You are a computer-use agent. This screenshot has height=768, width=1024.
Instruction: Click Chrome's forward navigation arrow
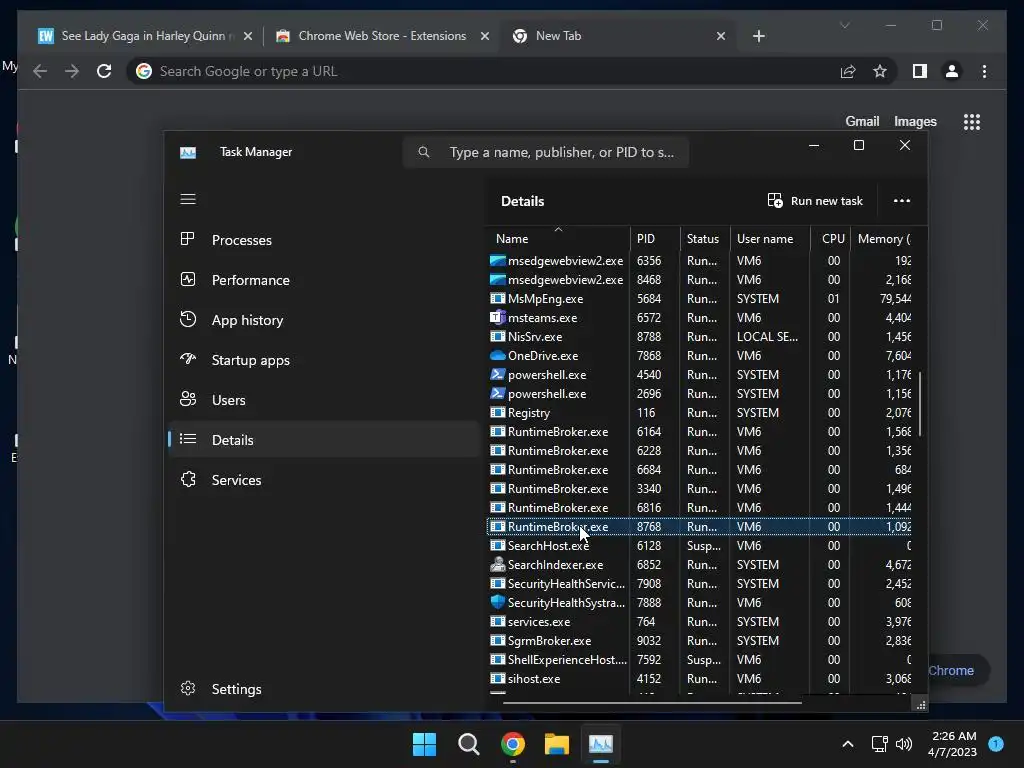pos(72,71)
